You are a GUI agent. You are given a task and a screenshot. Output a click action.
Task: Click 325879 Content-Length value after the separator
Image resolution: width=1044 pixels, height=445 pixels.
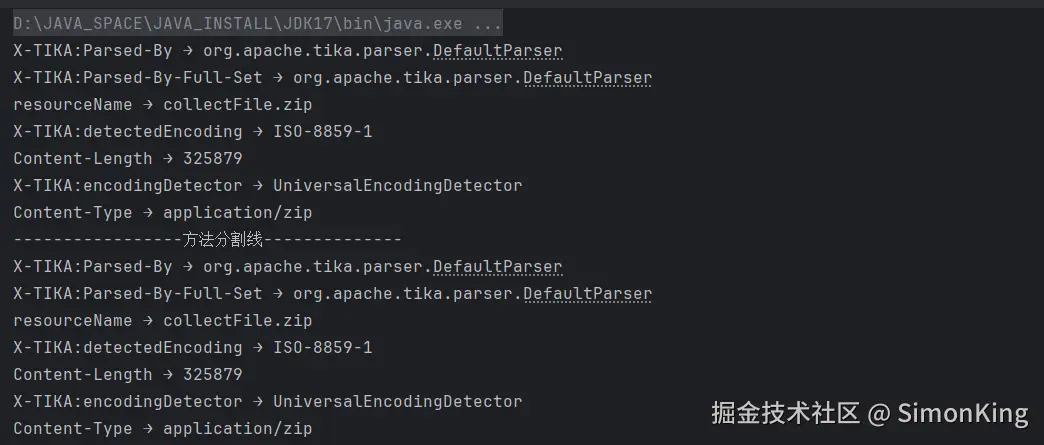pos(212,374)
